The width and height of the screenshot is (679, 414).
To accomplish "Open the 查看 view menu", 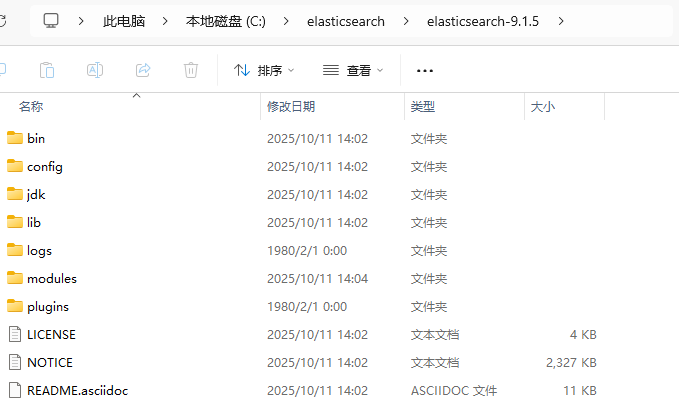I will click(x=353, y=70).
